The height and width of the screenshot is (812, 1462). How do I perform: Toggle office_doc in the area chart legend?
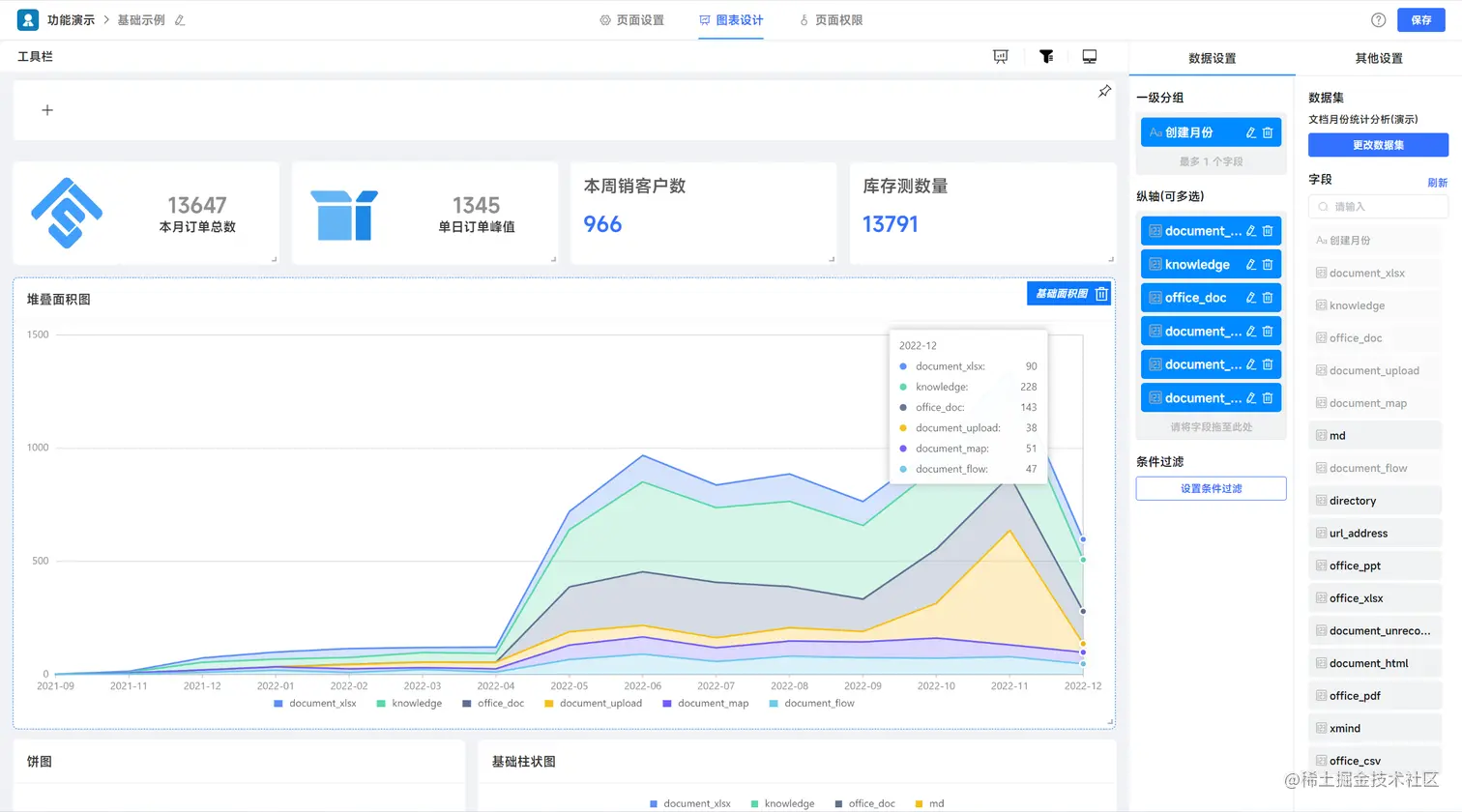coord(493,704)
